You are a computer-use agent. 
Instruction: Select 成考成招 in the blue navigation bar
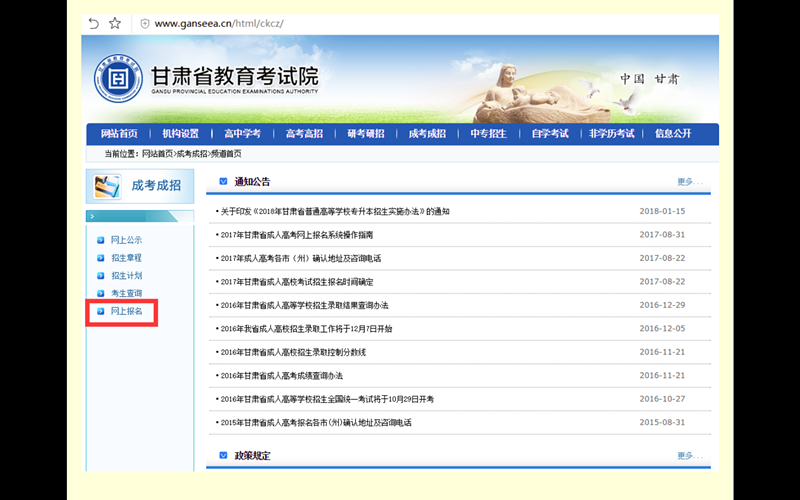pyautogui.click(x=427, y=134)
